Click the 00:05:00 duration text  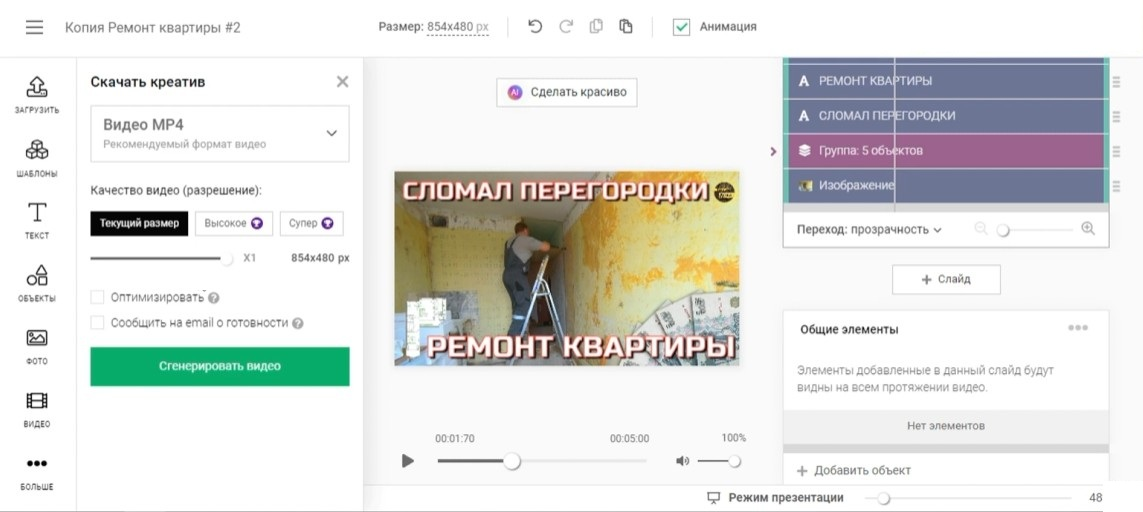tap(630, 439)
